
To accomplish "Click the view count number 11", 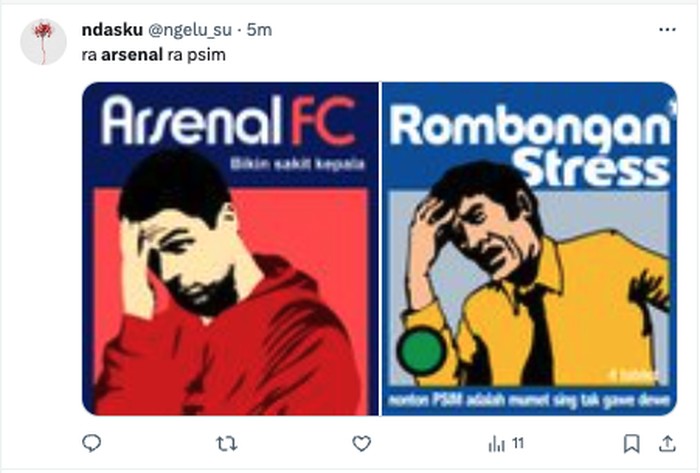I will pos(518,443).
